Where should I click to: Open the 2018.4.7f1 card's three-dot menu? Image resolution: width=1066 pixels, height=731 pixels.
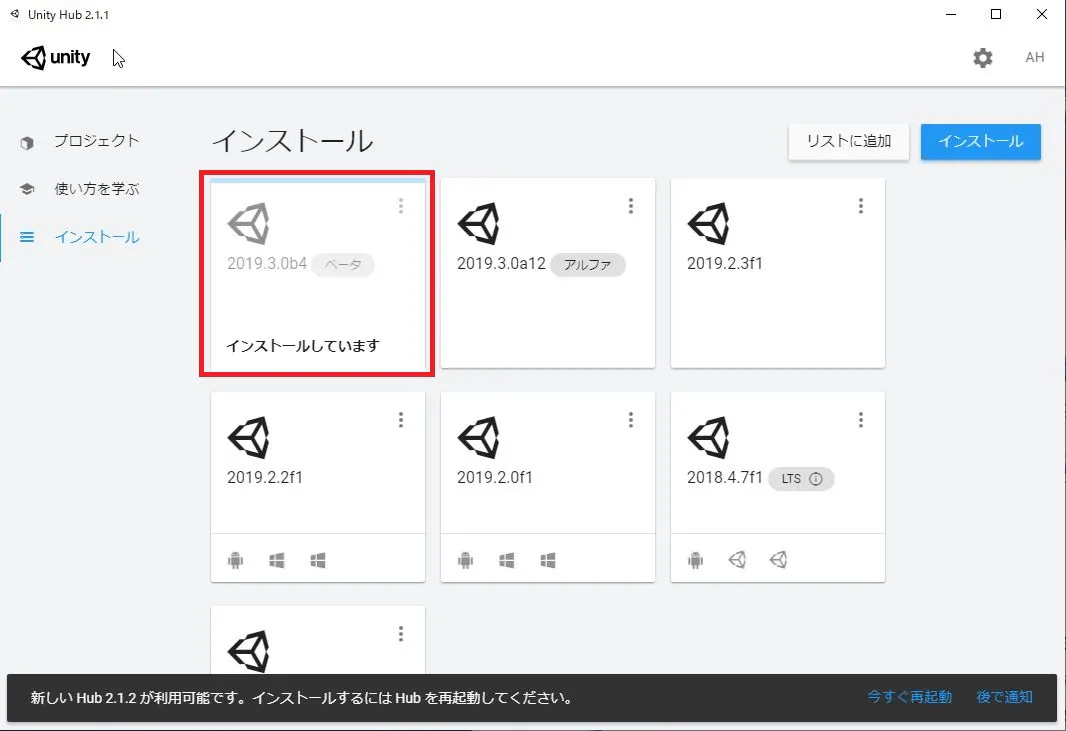pyautogui.click(x=861, y=420)
